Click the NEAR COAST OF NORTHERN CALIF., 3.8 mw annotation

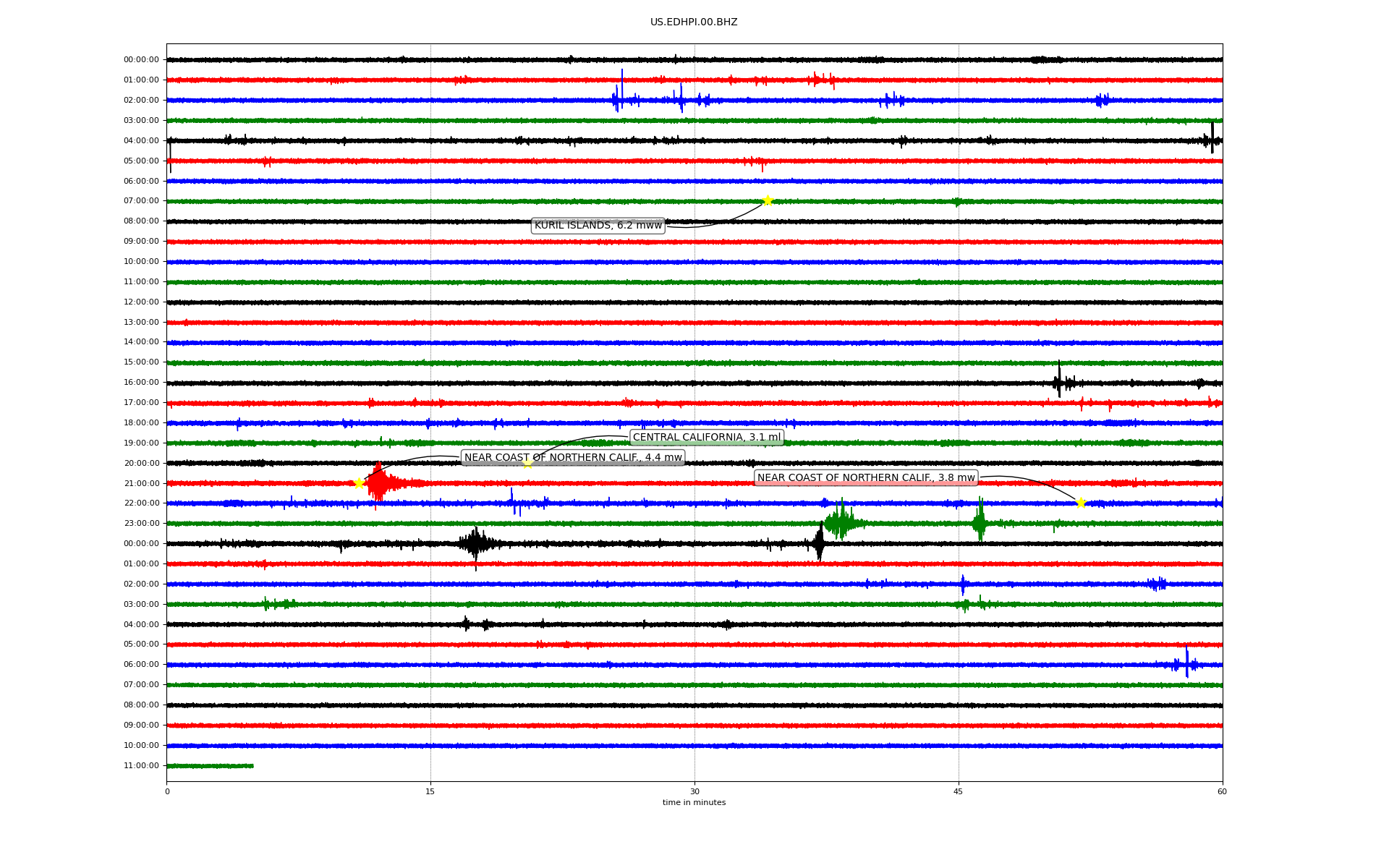(866, 477)
